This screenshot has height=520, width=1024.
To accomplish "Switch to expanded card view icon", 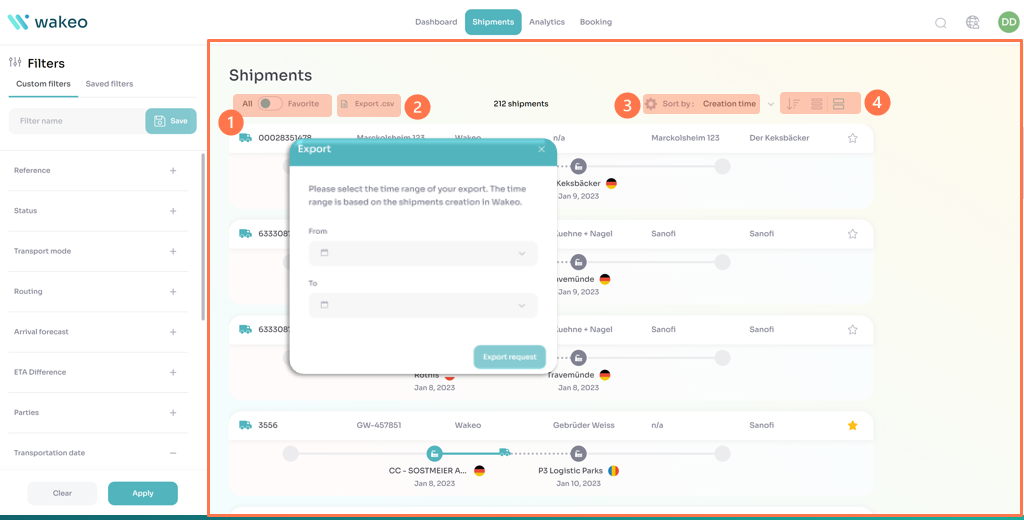I will pos(839,104).
